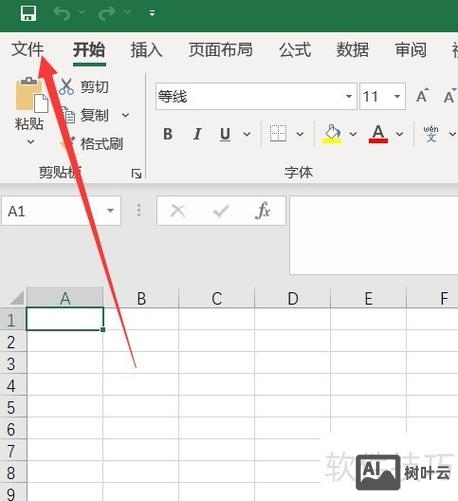Viewport: 458px width, 501px height.
Task: Open the font name dropdown arrow
Action: (x=349, y=96)
